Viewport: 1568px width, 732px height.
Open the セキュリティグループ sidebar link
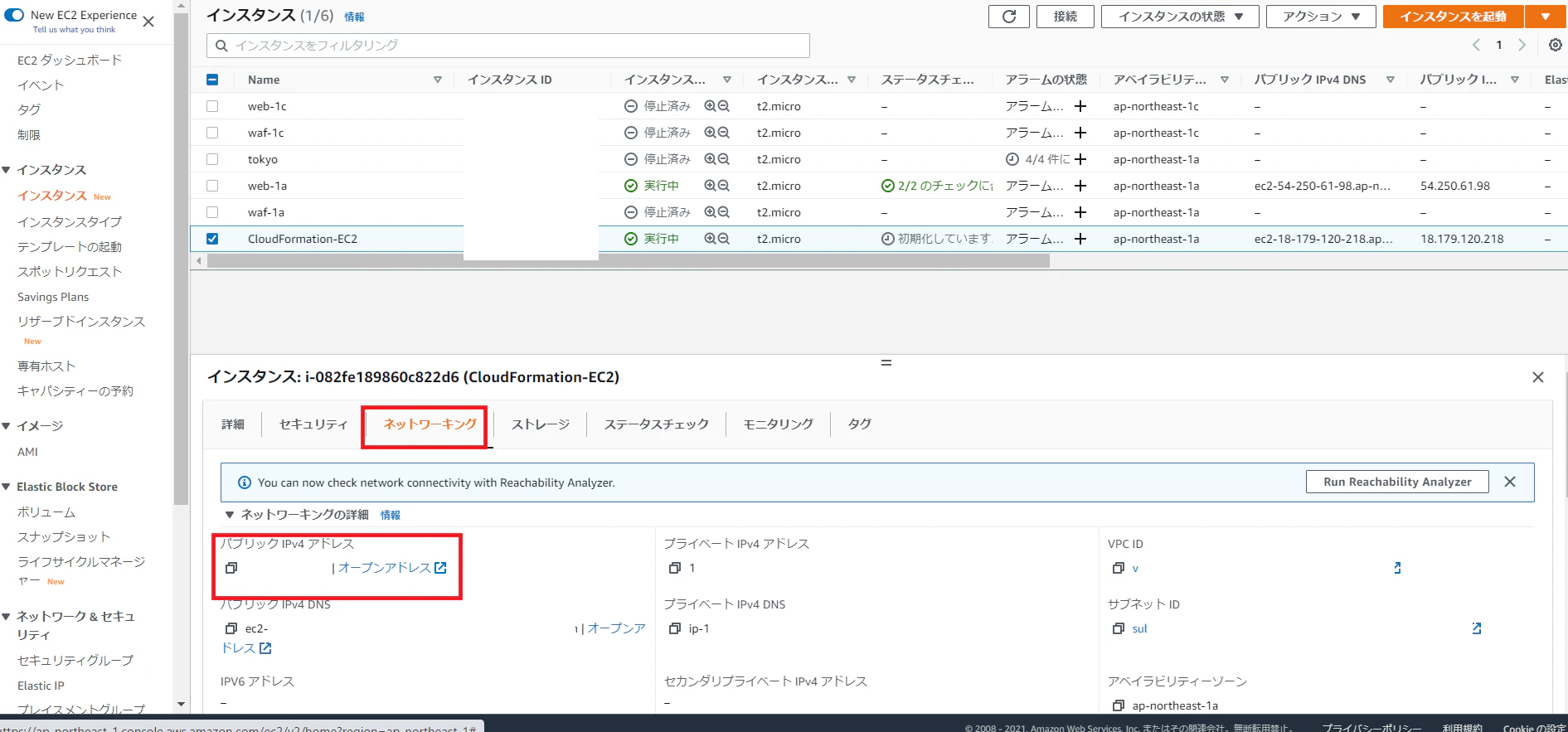point(75,661)
